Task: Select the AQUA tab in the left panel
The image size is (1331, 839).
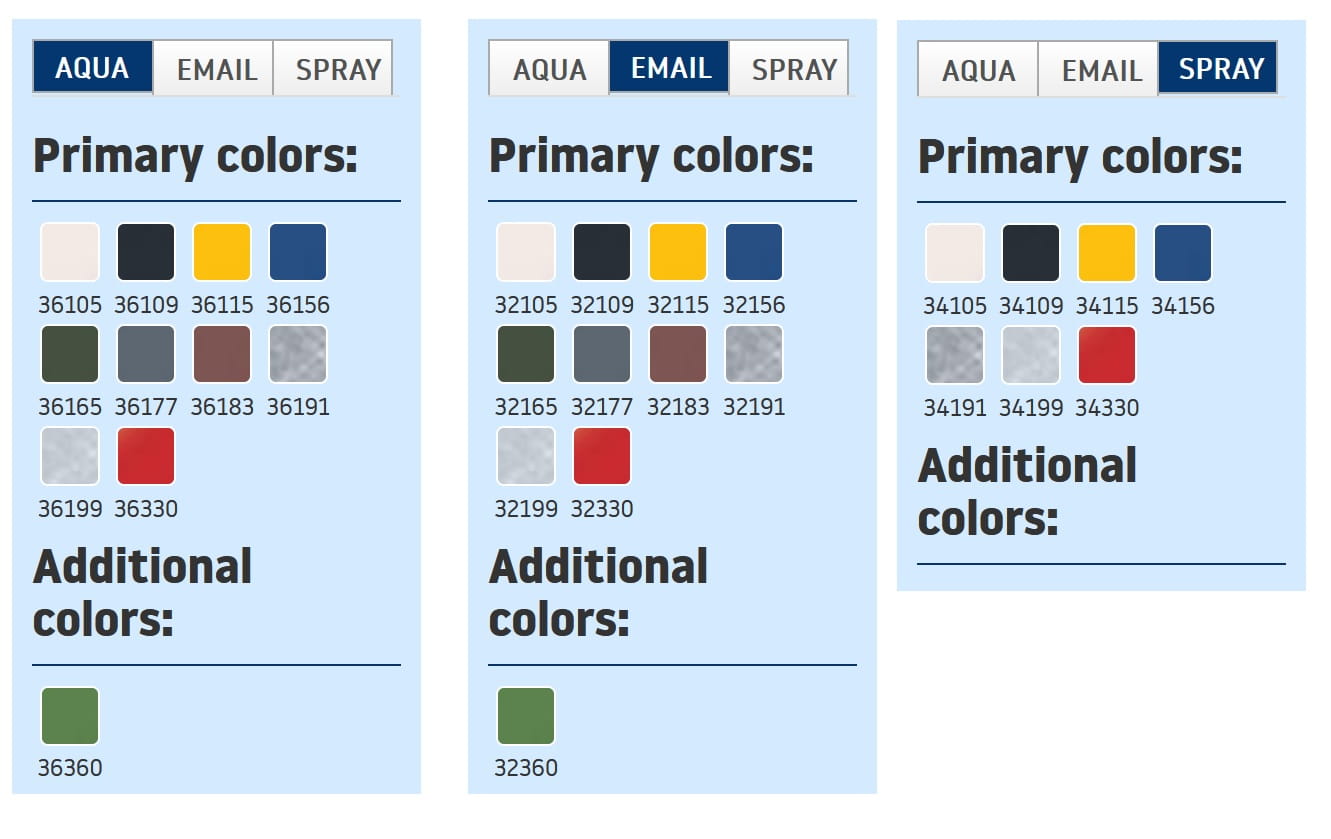Action: pos(93,68)
